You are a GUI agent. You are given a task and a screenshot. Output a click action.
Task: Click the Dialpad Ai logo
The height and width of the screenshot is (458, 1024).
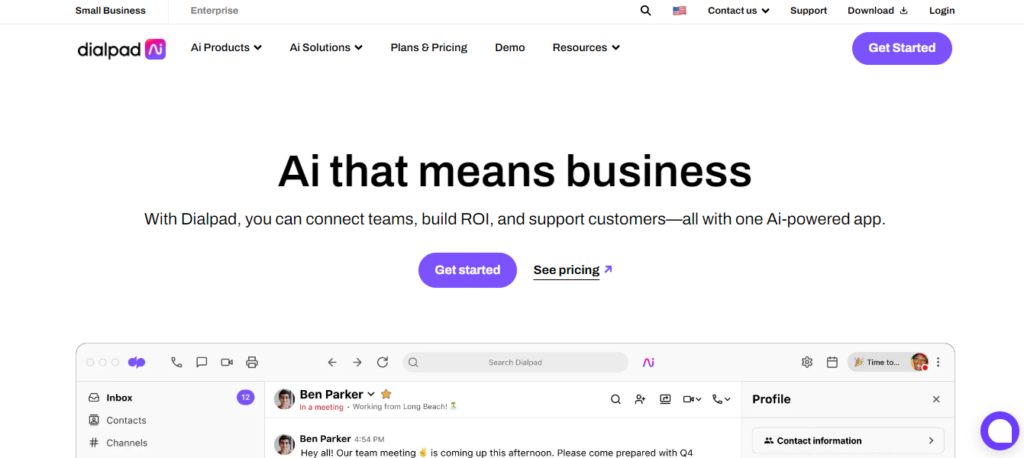point(121,48)
